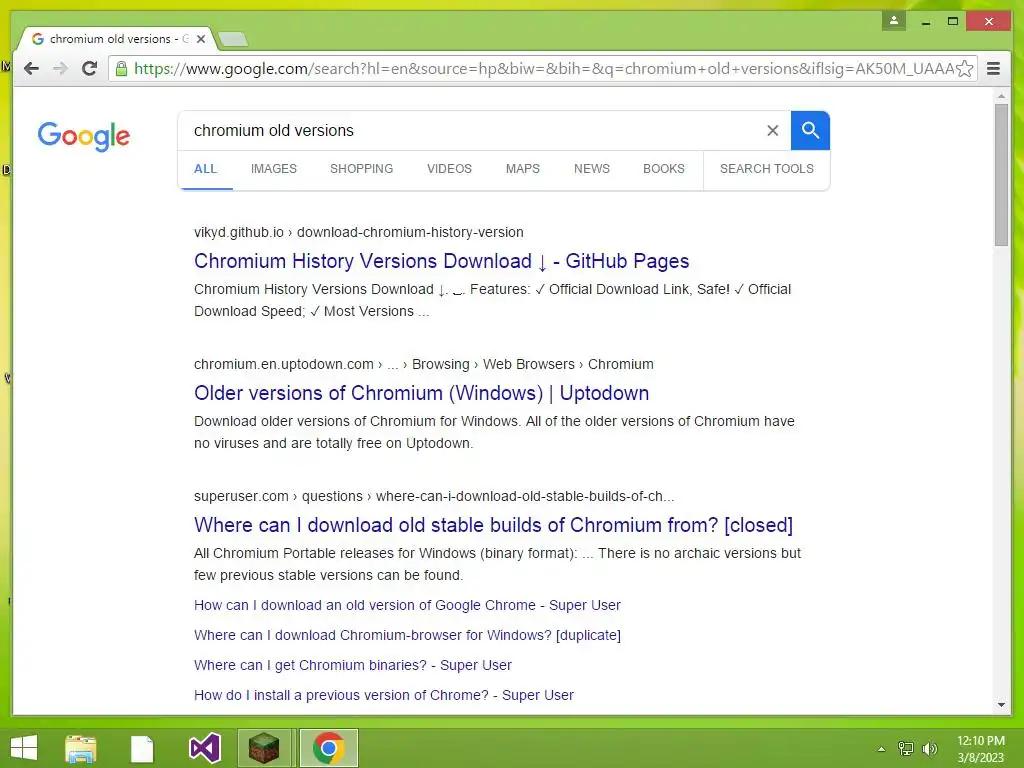Image resolution: width=1024 pixels, height=768 pixels.
Task: Maximize the Chrome window
Action: [953, 22]
